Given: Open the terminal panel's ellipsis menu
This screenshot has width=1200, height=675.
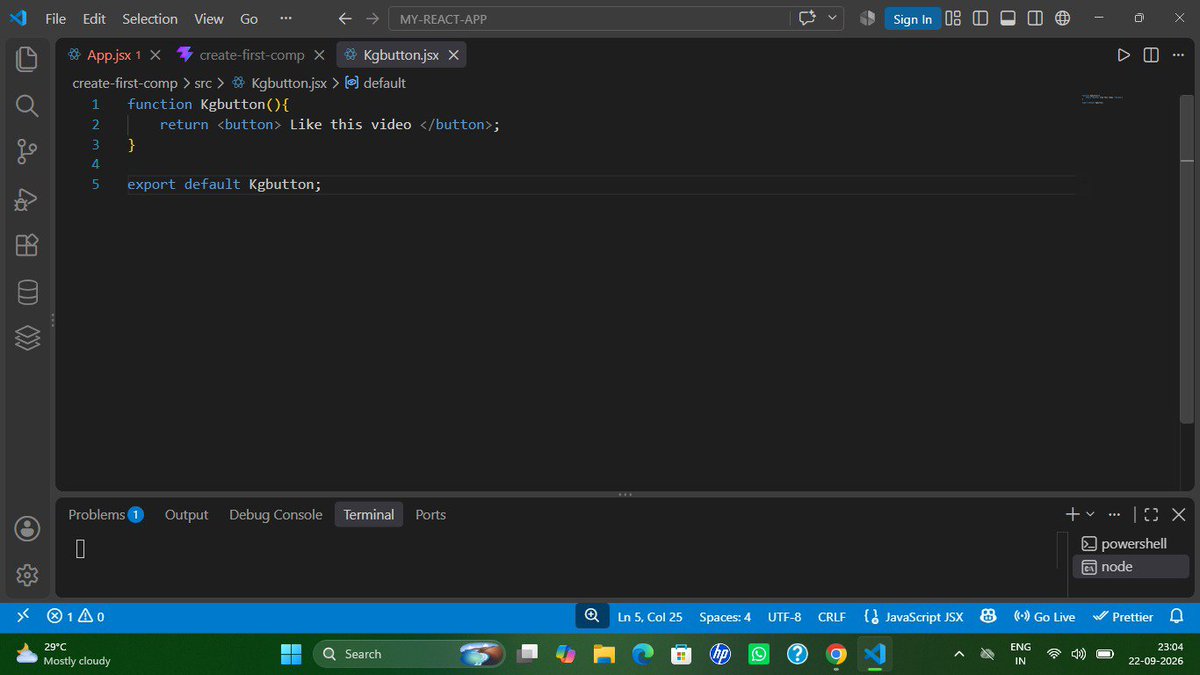Looking at the screenshot, I should [1115, 514].
